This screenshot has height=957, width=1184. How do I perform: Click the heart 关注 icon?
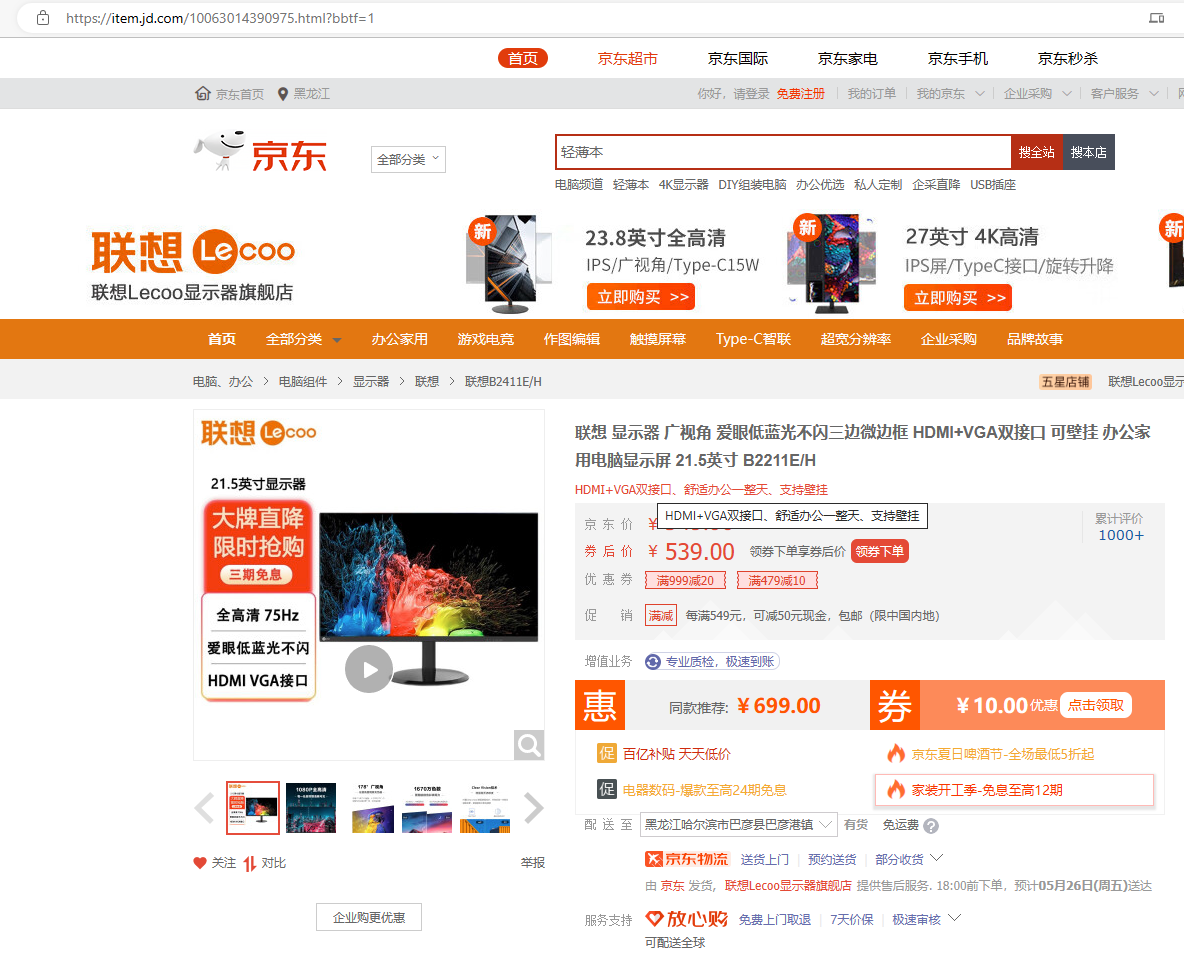point(200,863)
